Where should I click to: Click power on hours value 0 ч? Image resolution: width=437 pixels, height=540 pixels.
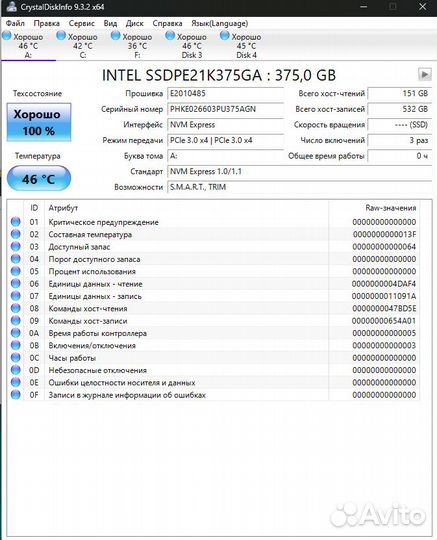point(399,156)
